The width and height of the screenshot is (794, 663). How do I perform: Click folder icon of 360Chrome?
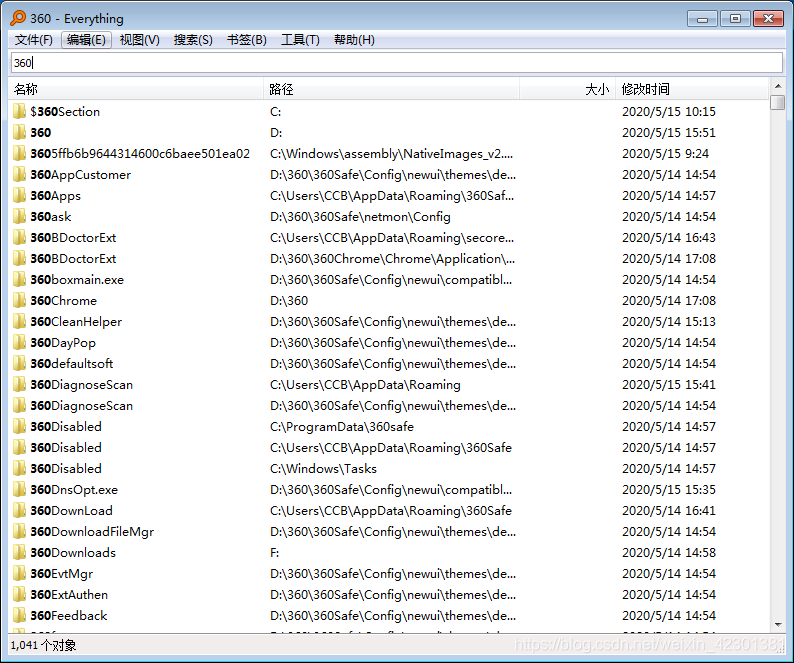[x=19, y=301]
